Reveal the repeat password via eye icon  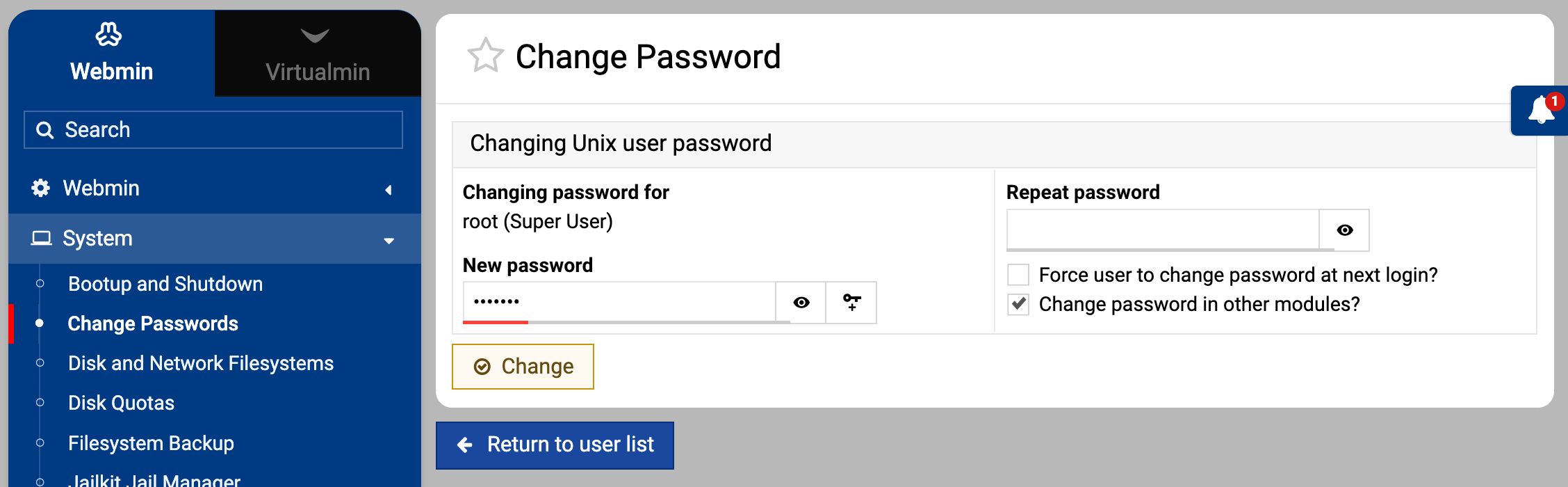point(1345,230)
